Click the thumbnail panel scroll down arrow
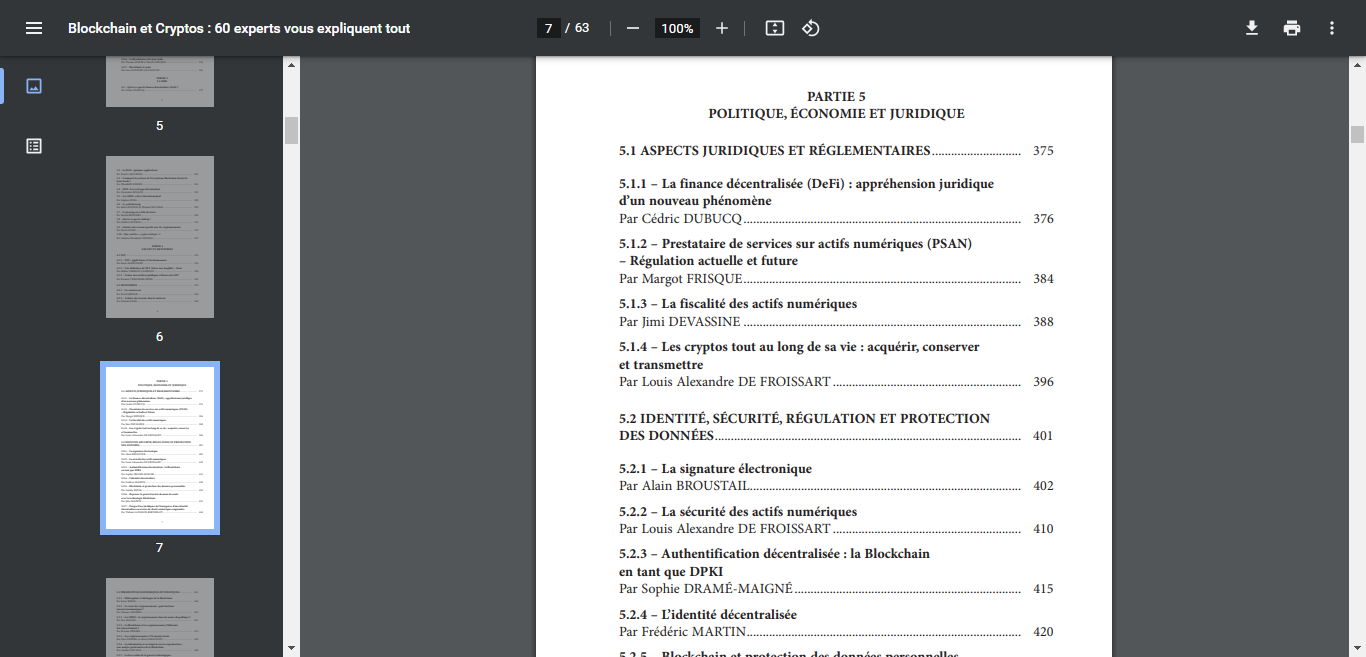 [x=291, y=648]
